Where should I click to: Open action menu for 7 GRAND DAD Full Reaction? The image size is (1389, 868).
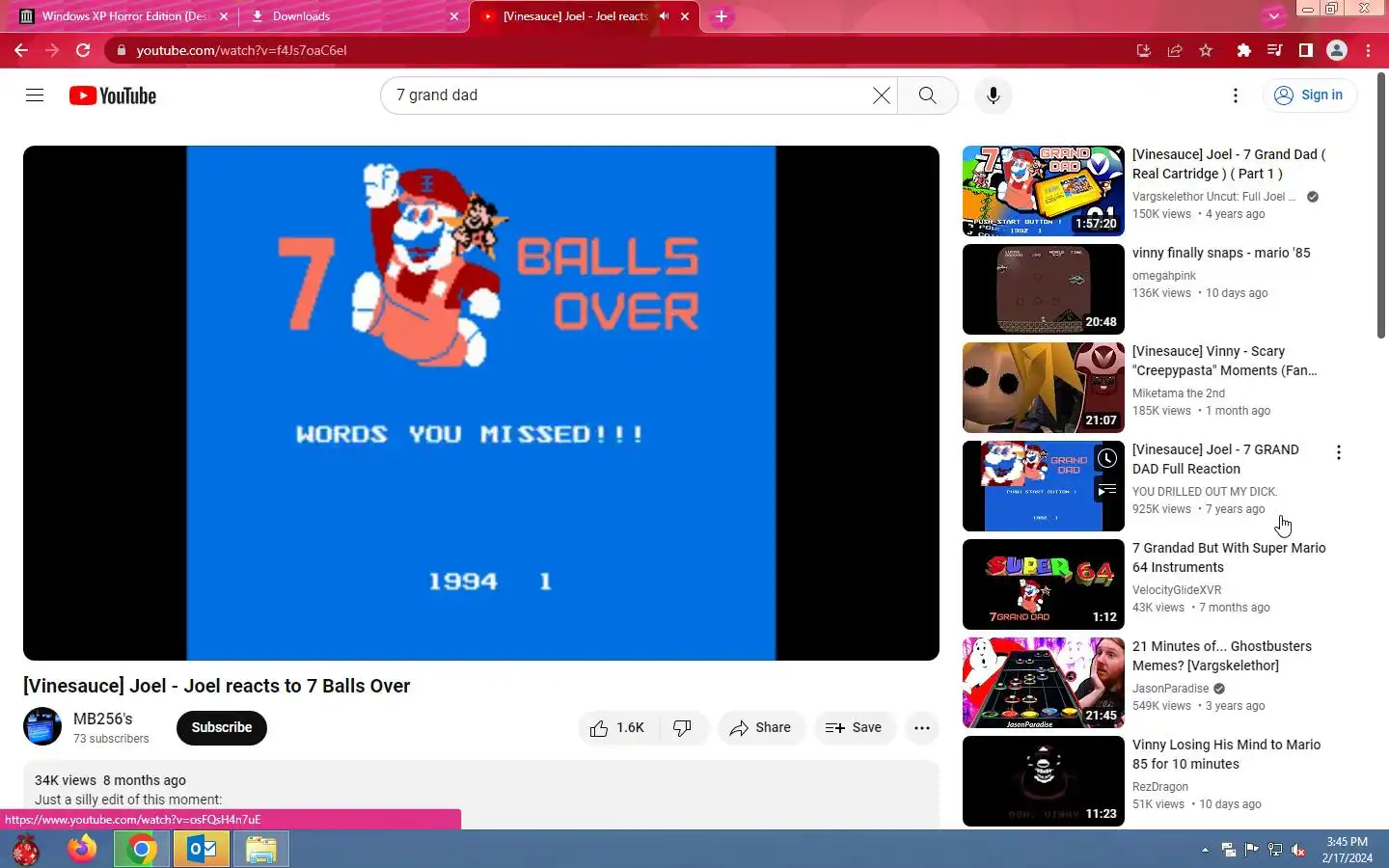tap(1339, 452)
